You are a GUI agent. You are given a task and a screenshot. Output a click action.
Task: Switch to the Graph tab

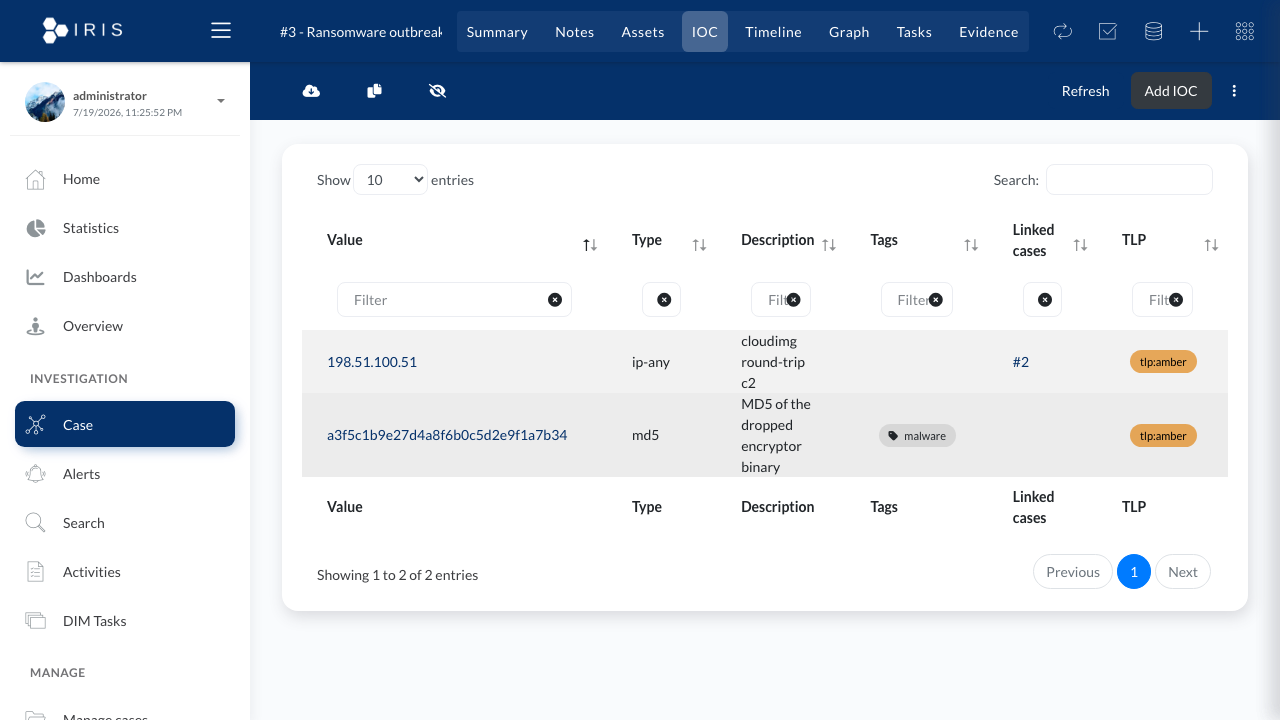pos(849,31)
